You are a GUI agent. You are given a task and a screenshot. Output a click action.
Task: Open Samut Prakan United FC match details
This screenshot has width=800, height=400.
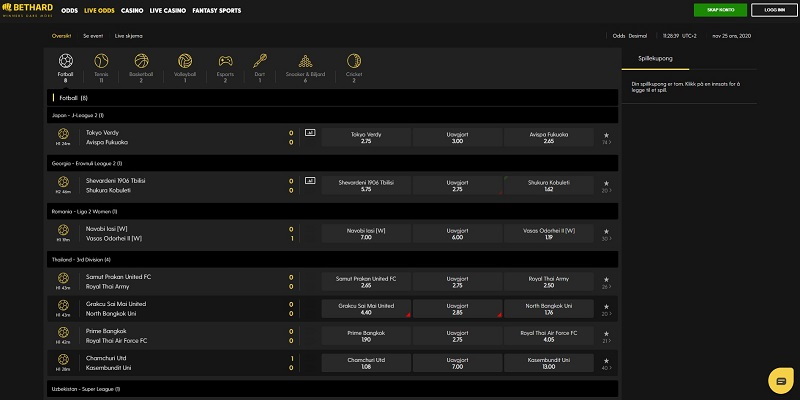(x=118, y=282)
